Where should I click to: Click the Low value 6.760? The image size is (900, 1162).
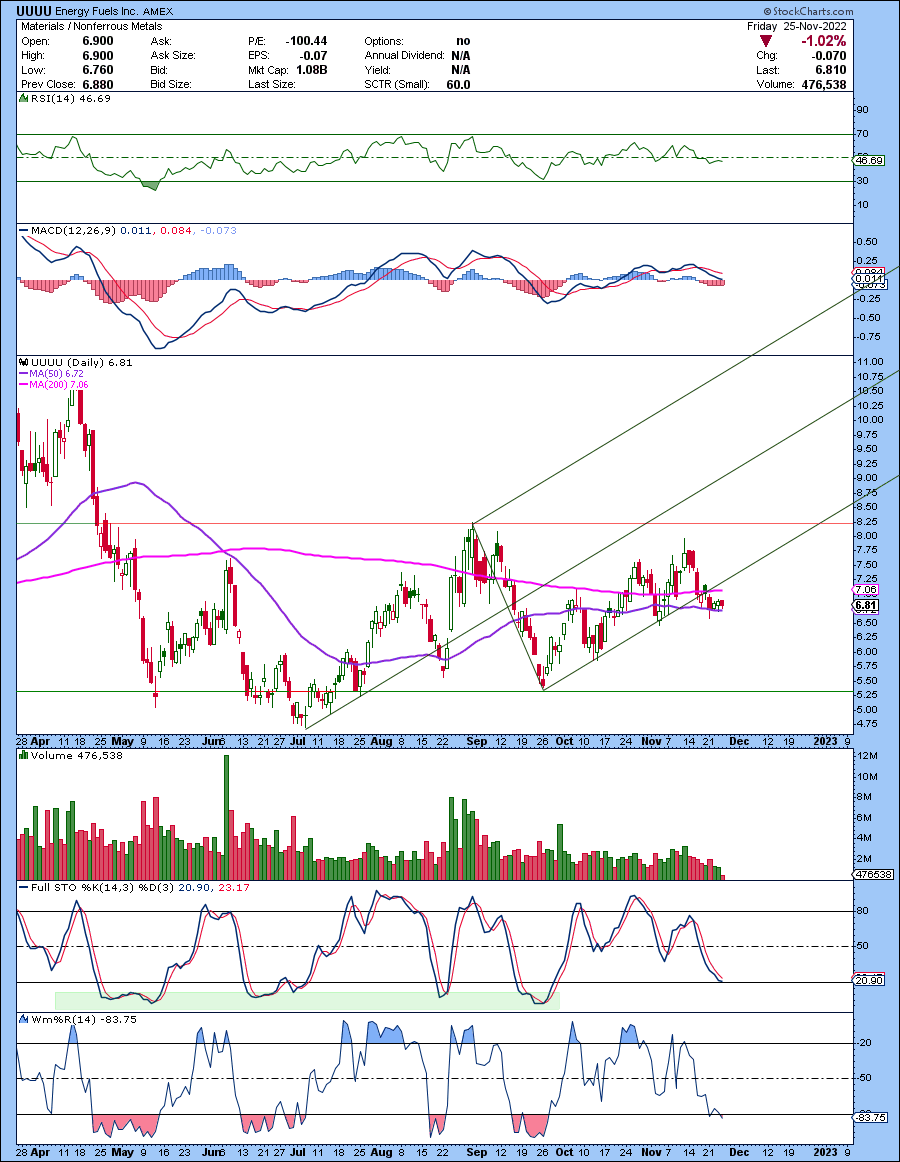coord(98,70)
